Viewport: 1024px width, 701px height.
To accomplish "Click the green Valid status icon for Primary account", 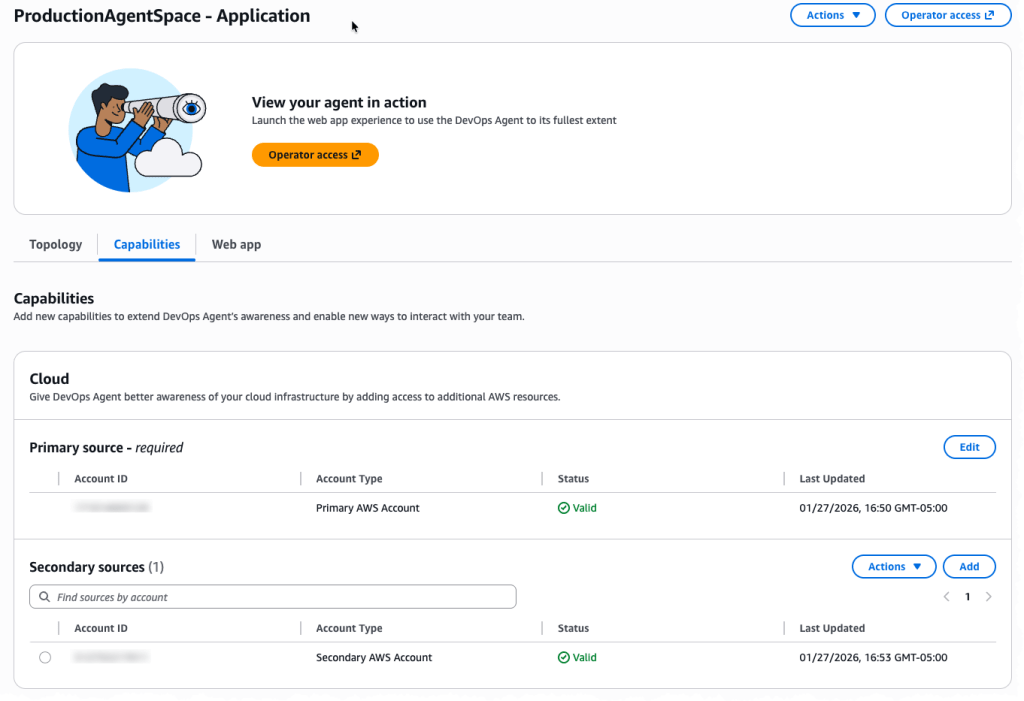I will (564, 508).
